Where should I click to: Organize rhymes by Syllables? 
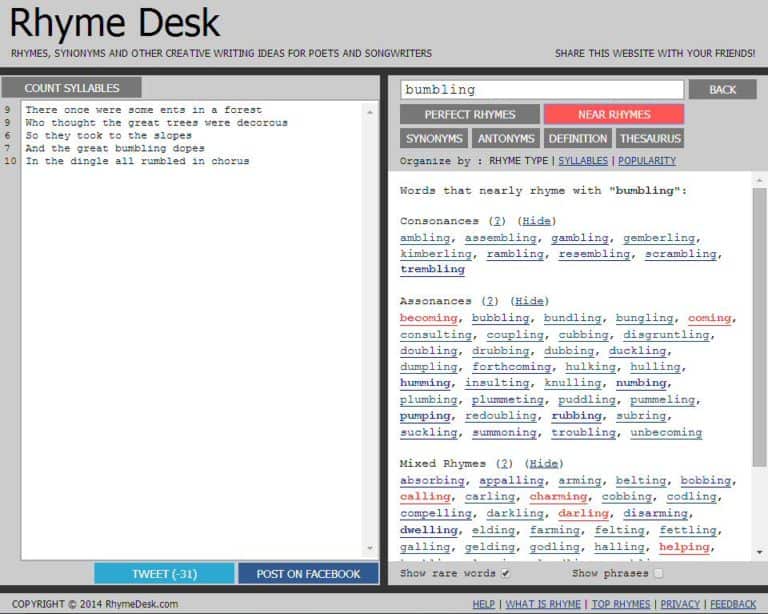584,161
